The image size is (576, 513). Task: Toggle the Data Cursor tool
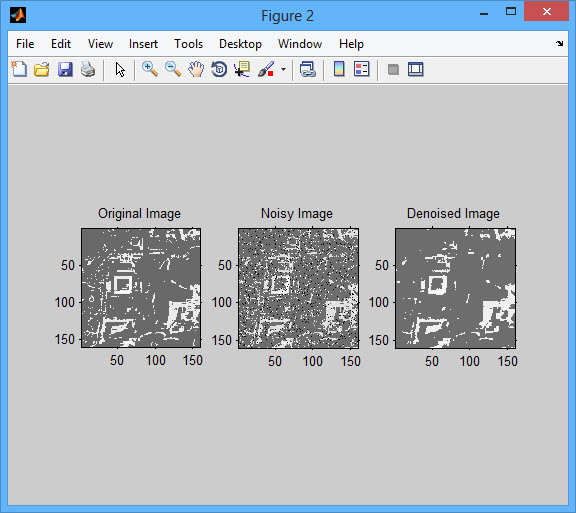(242, 69)
